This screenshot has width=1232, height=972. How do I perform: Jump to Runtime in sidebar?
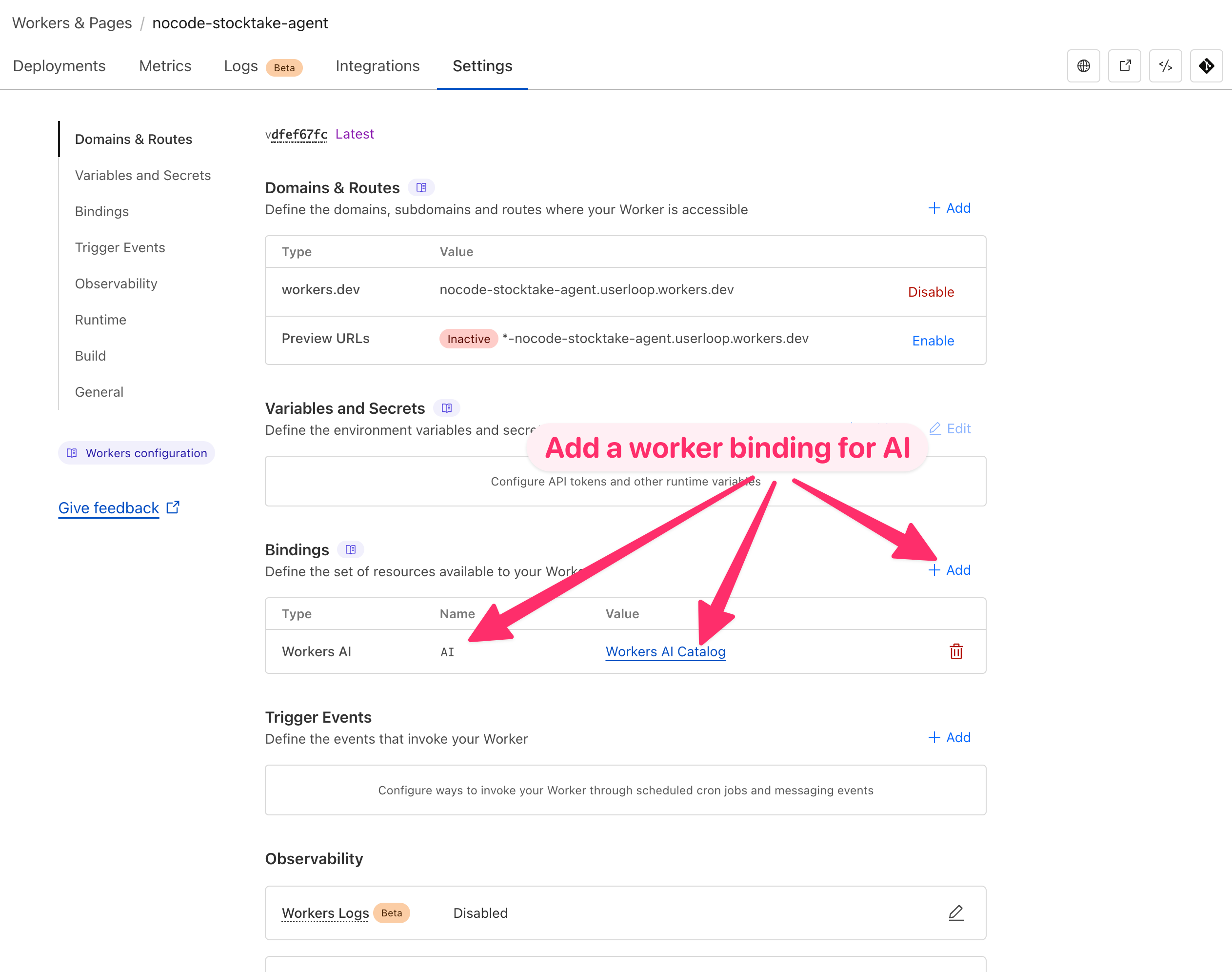point(100,320)
